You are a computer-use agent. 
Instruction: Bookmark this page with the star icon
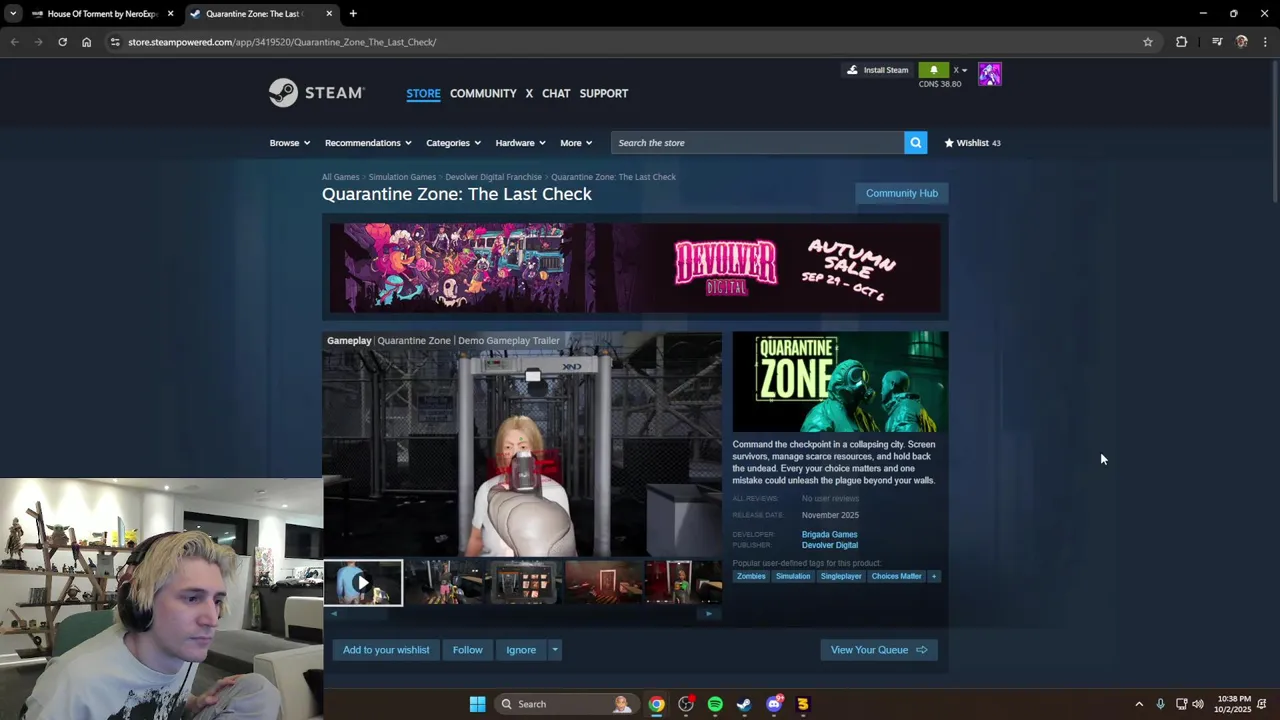[x=1148, y=42]
